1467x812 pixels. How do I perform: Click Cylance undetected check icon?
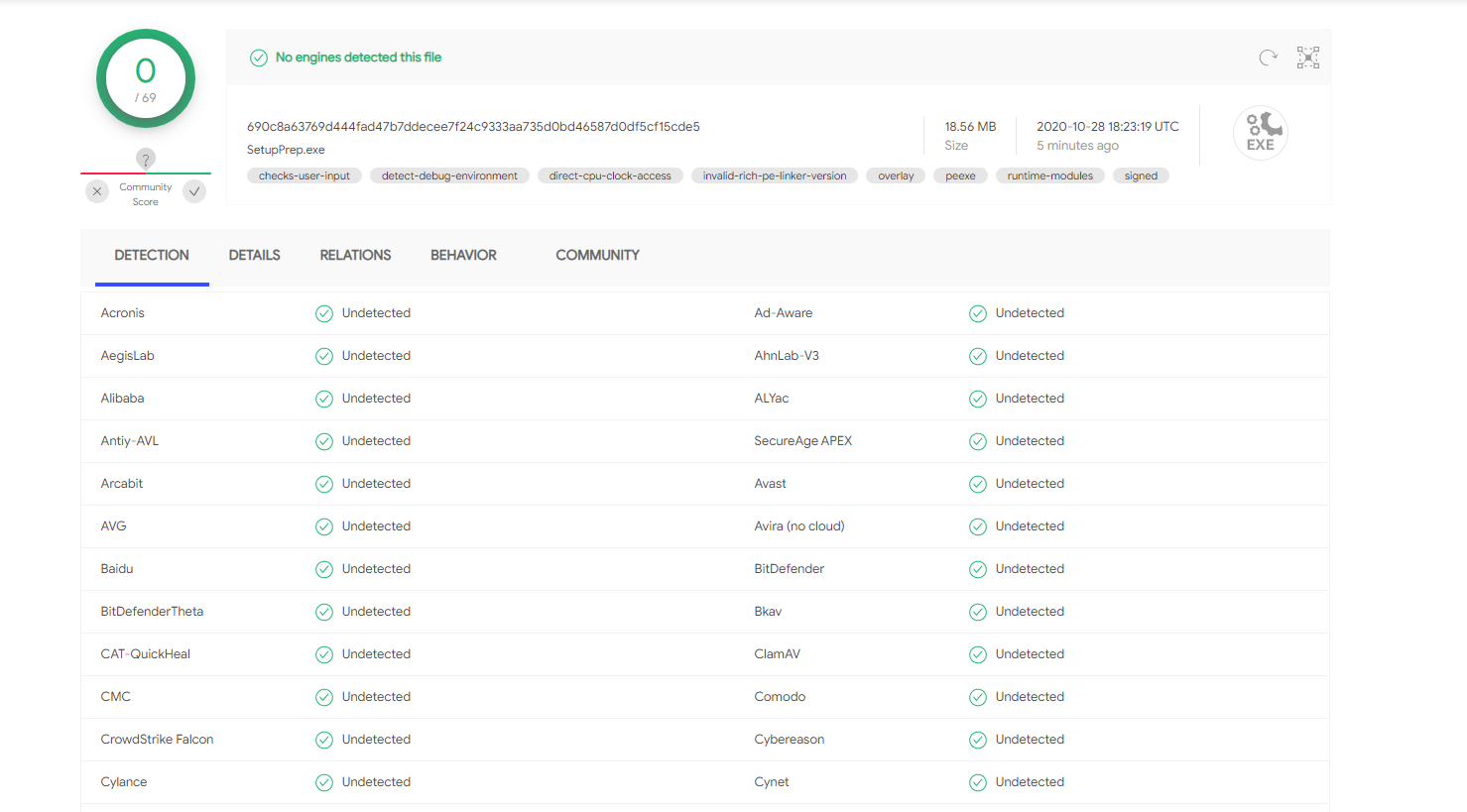coord(324,782)
